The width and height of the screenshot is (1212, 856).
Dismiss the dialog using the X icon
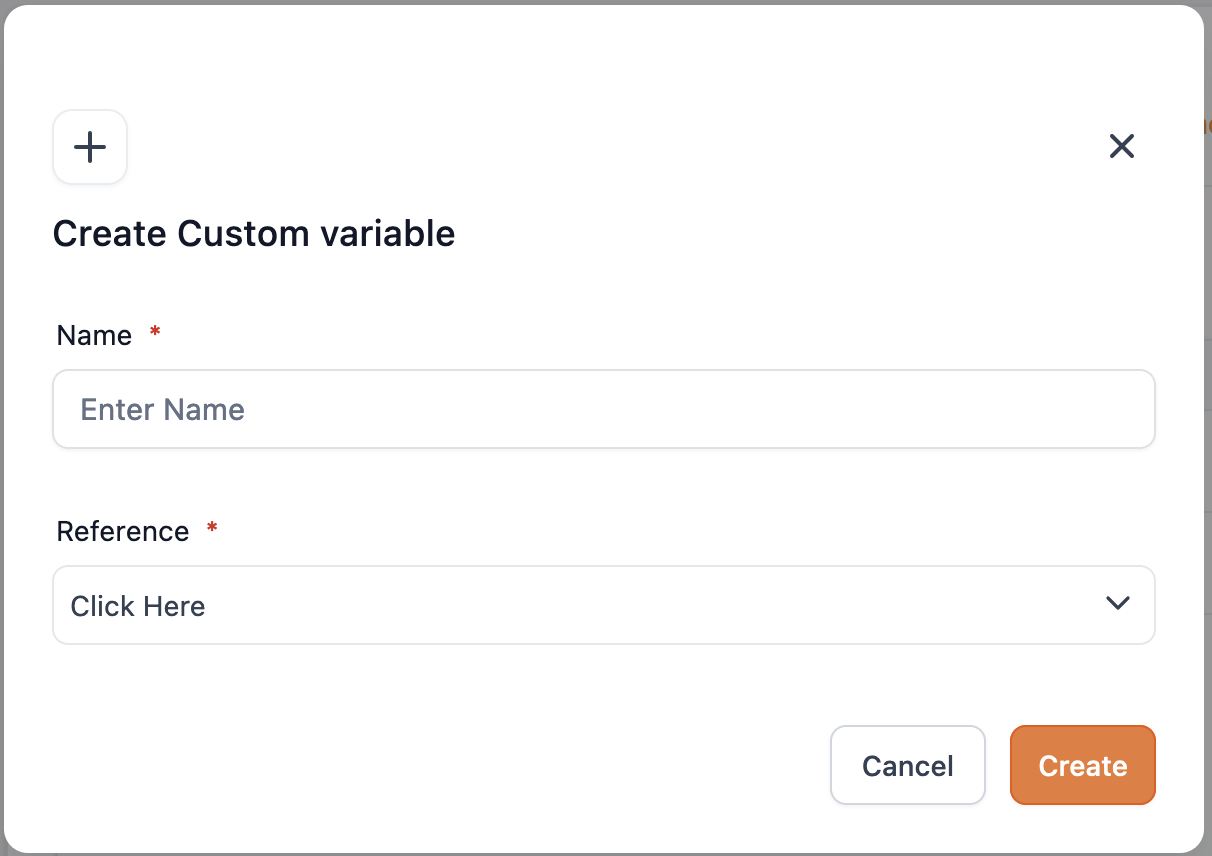[1121, 147]
